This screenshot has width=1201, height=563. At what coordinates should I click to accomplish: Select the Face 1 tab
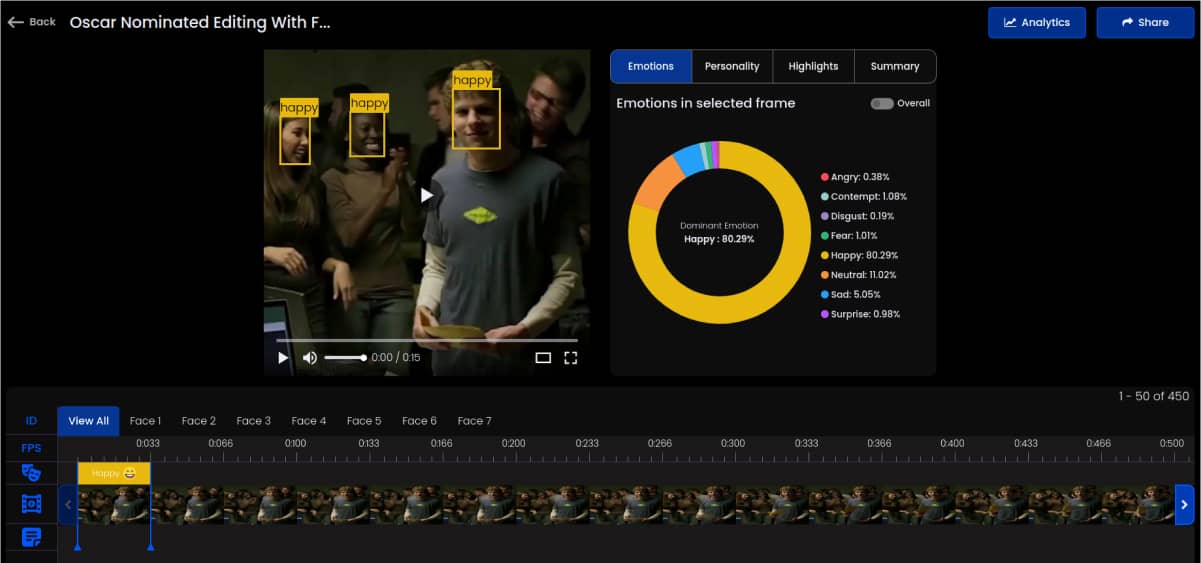tap(145, 421)
